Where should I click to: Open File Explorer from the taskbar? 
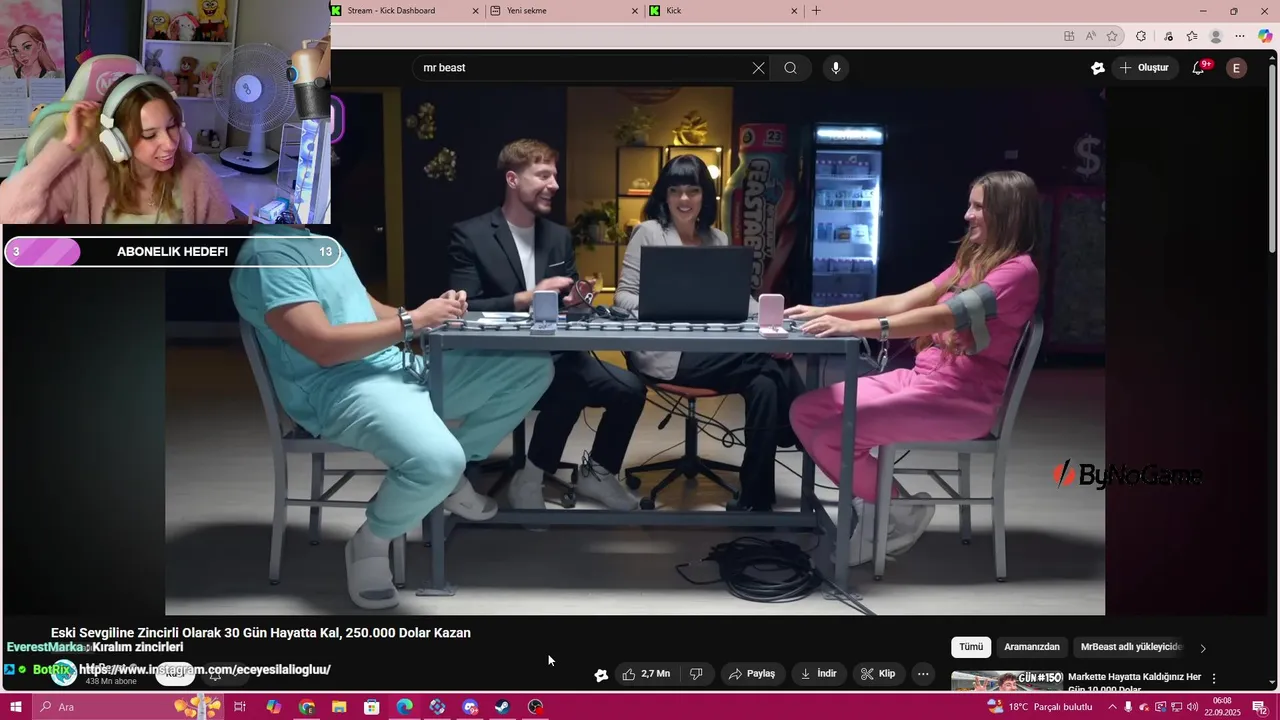(x=339, y=707)
